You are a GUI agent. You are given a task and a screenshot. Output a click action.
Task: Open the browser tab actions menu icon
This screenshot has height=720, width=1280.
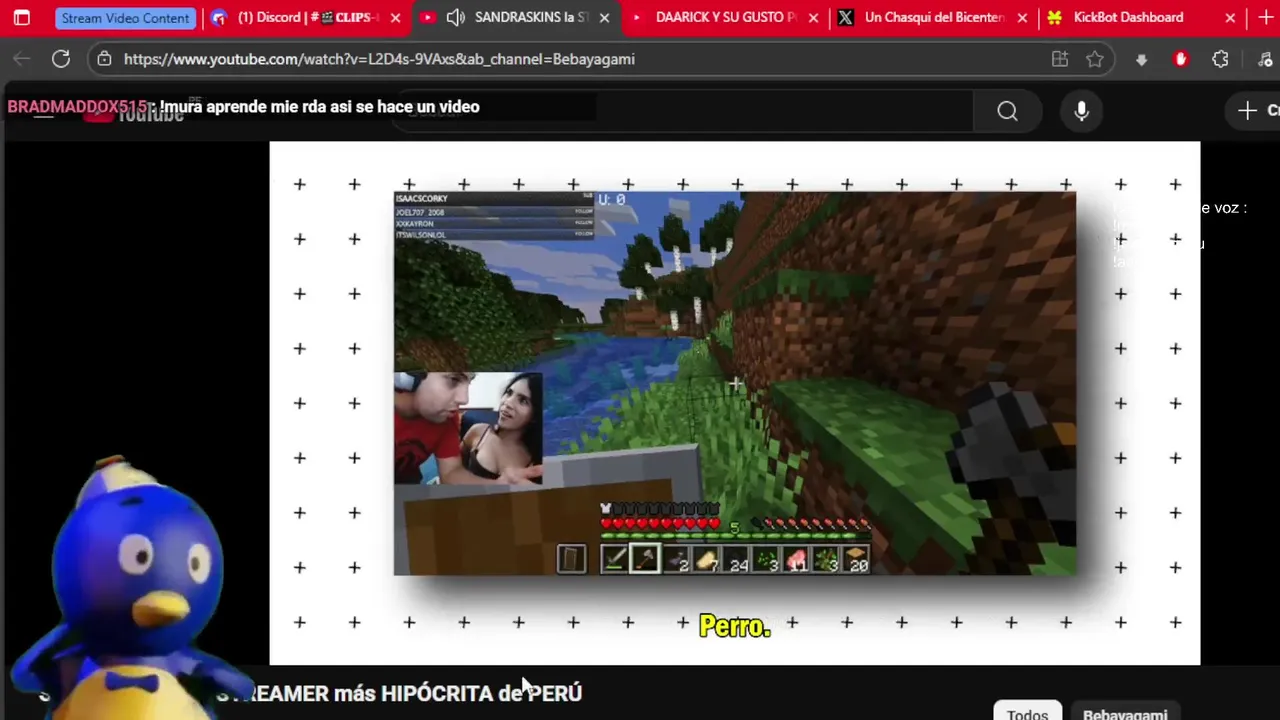click(x=21, y=18)
